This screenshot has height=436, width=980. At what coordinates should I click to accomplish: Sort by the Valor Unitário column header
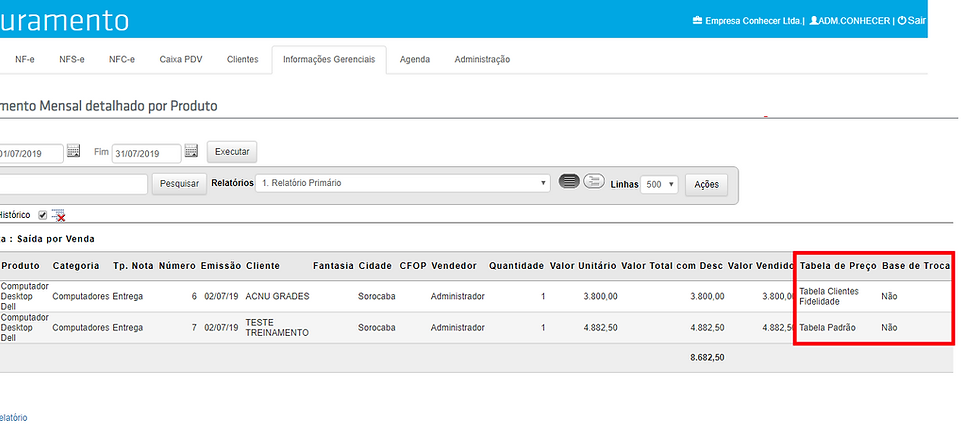click(583, 265)
